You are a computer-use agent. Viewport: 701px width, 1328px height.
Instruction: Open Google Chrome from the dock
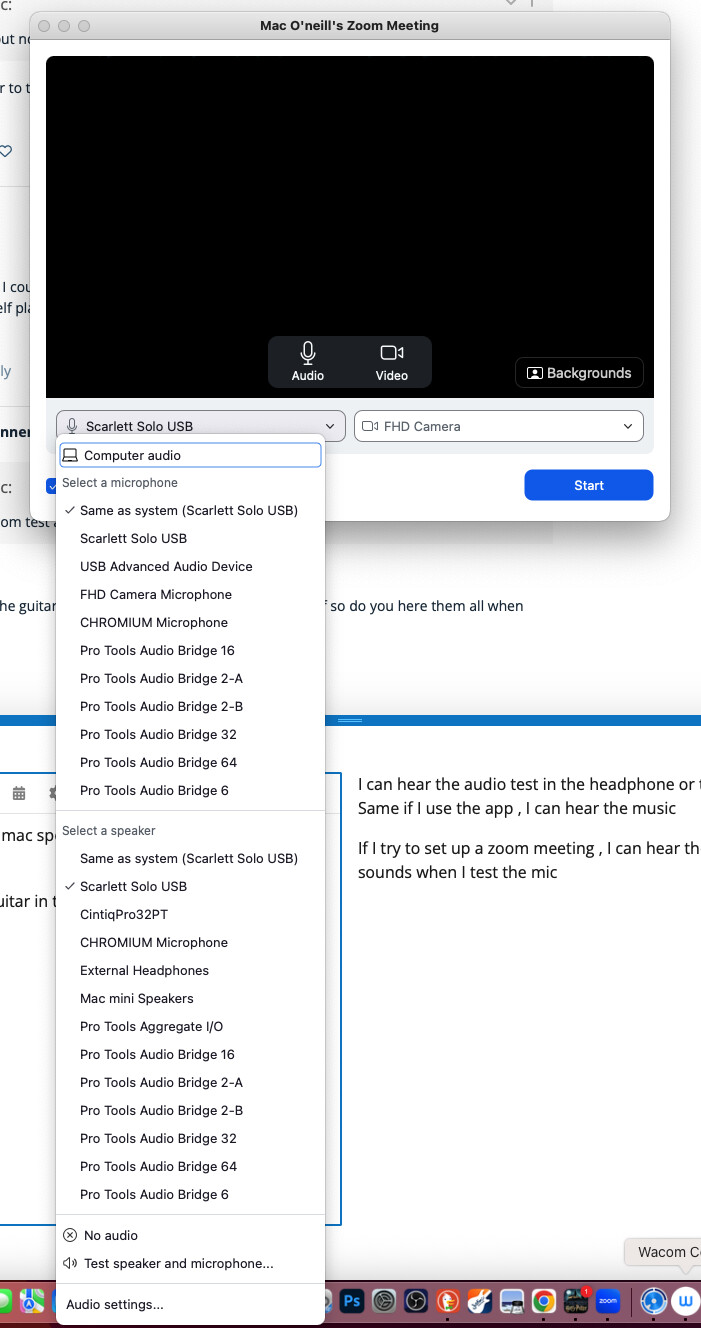click(543, 1301)
